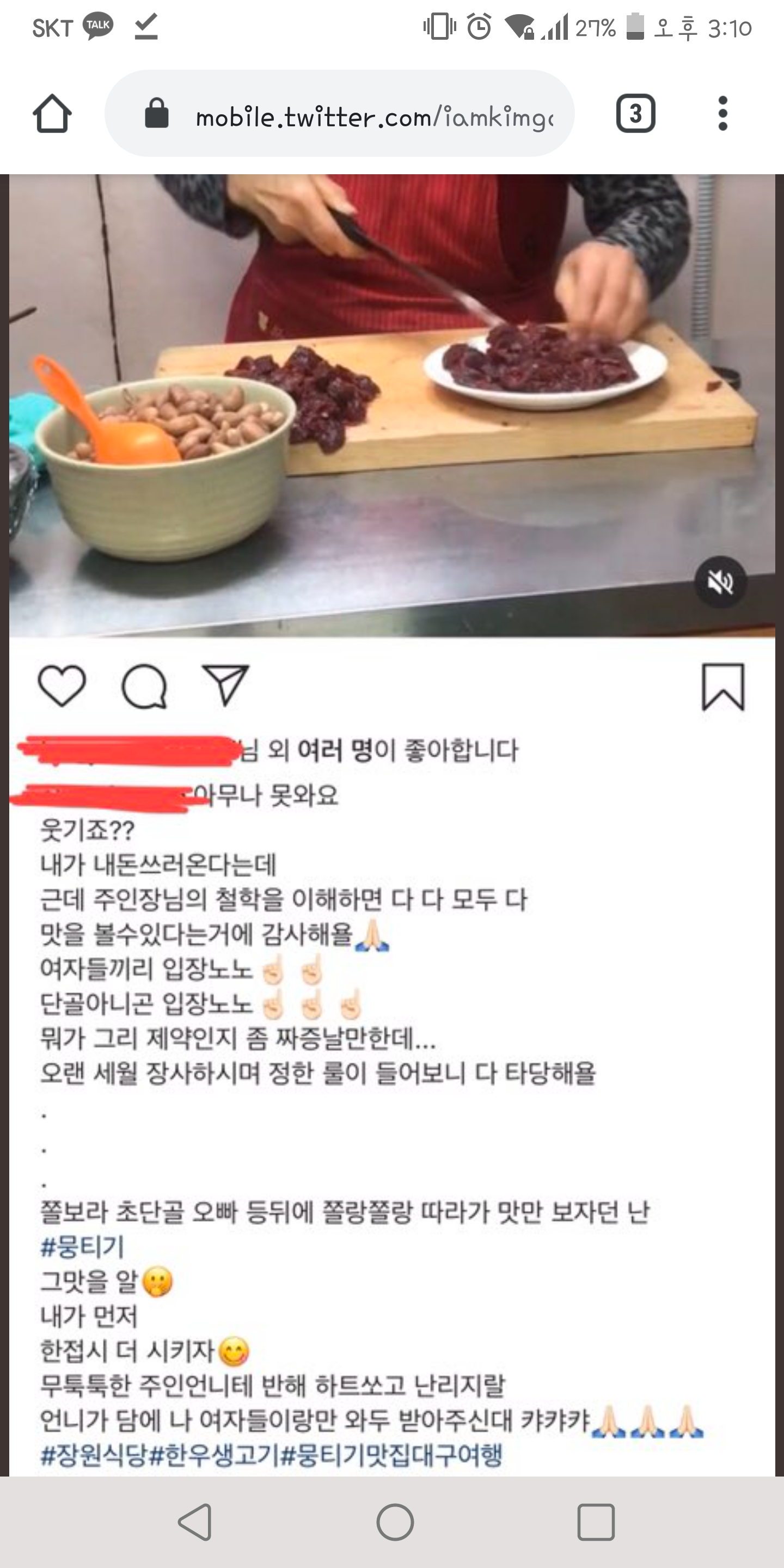The height and width of the screenshot is (1568, 784).
Task: Open comments via the speech bubble icon
Action: point(144,687)
